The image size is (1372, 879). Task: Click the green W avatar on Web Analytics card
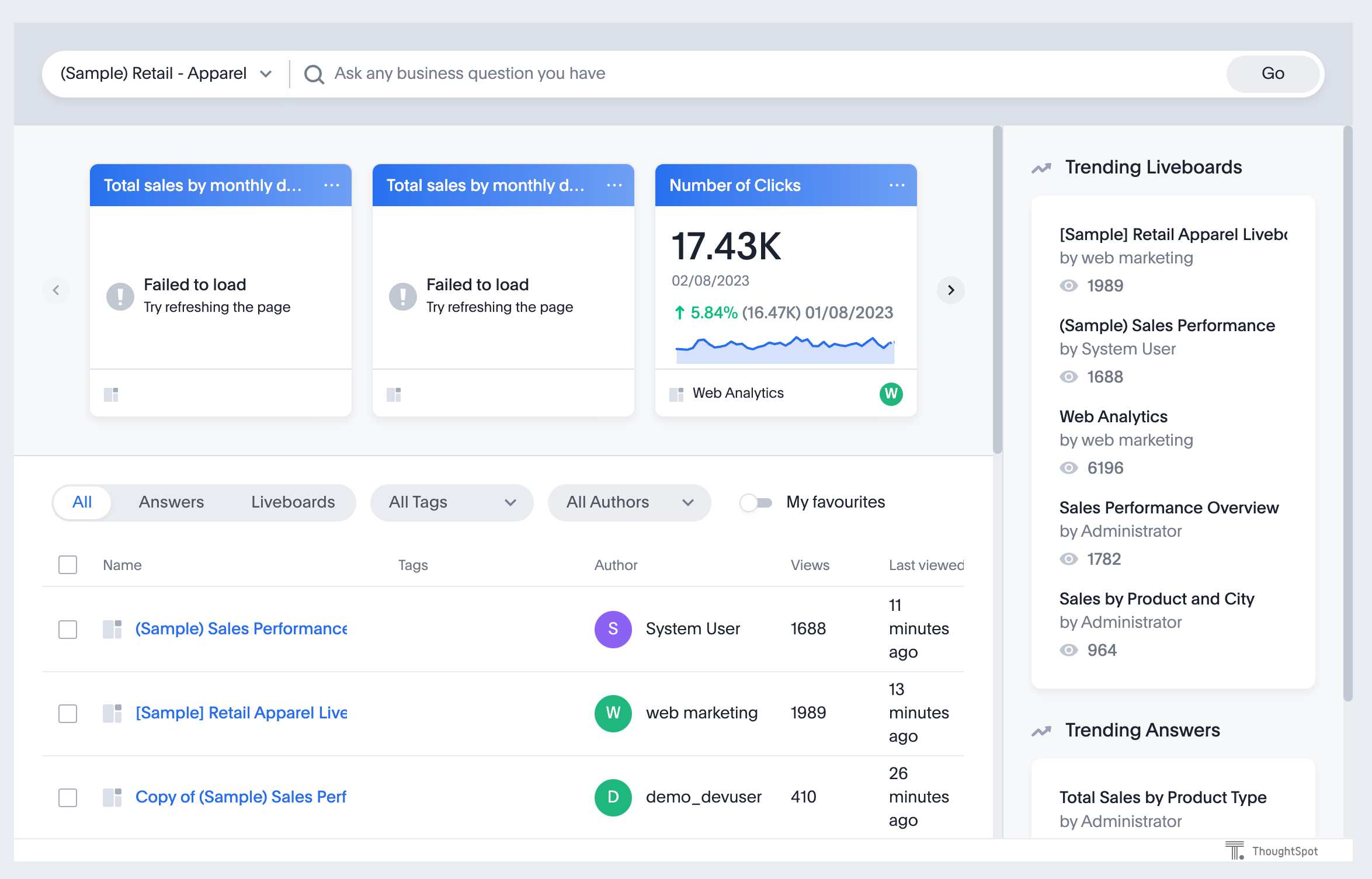point(890,394)
